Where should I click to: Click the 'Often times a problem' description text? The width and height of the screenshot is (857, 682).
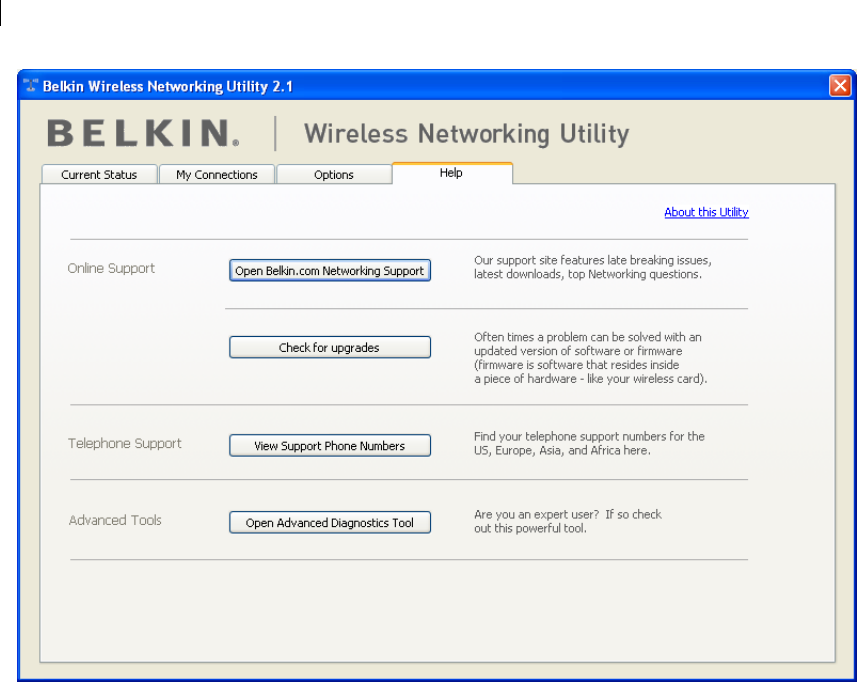pyautogui.click(x=590, y=358)
